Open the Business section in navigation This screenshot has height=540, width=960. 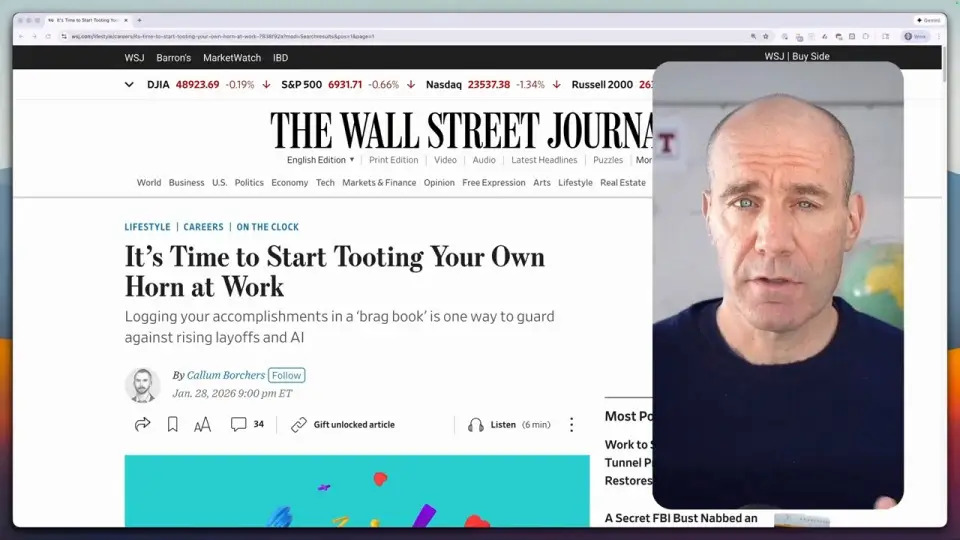[x=186, y=183]
